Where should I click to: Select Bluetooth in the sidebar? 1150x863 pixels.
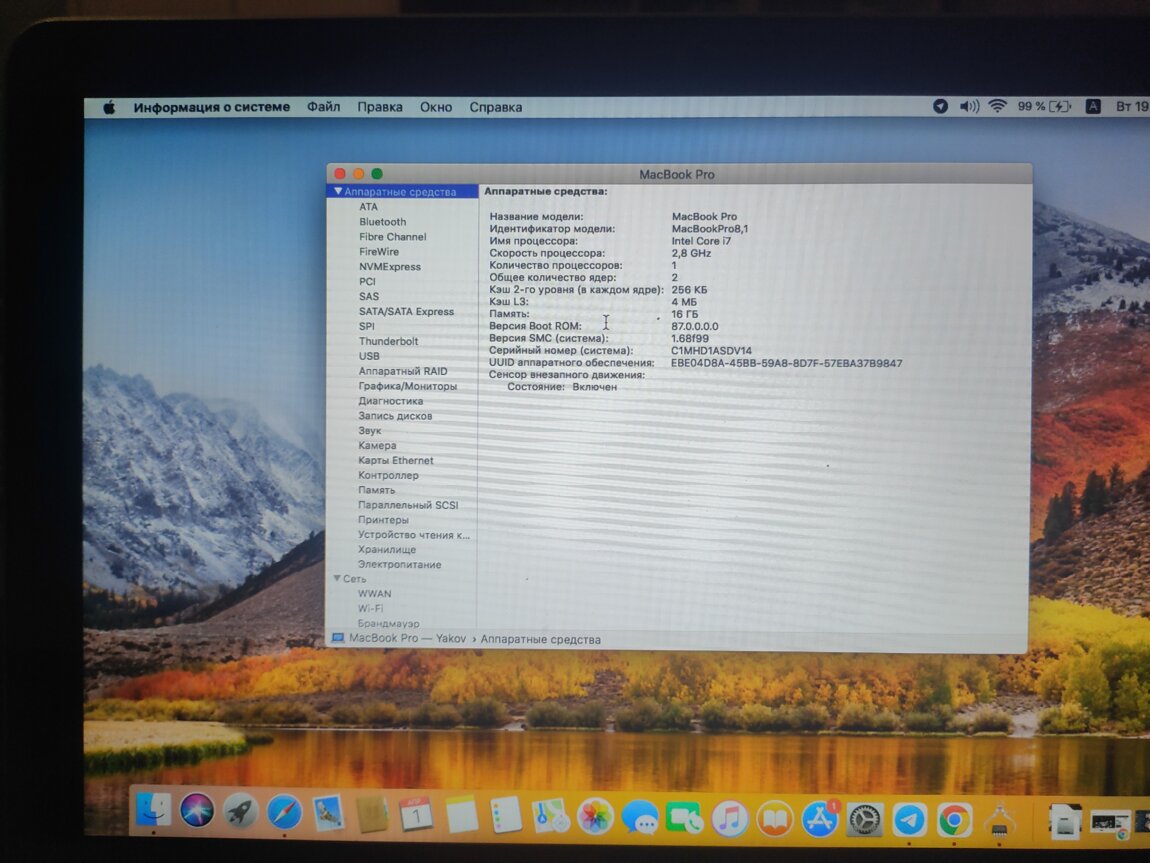click(x=382, y=221)
